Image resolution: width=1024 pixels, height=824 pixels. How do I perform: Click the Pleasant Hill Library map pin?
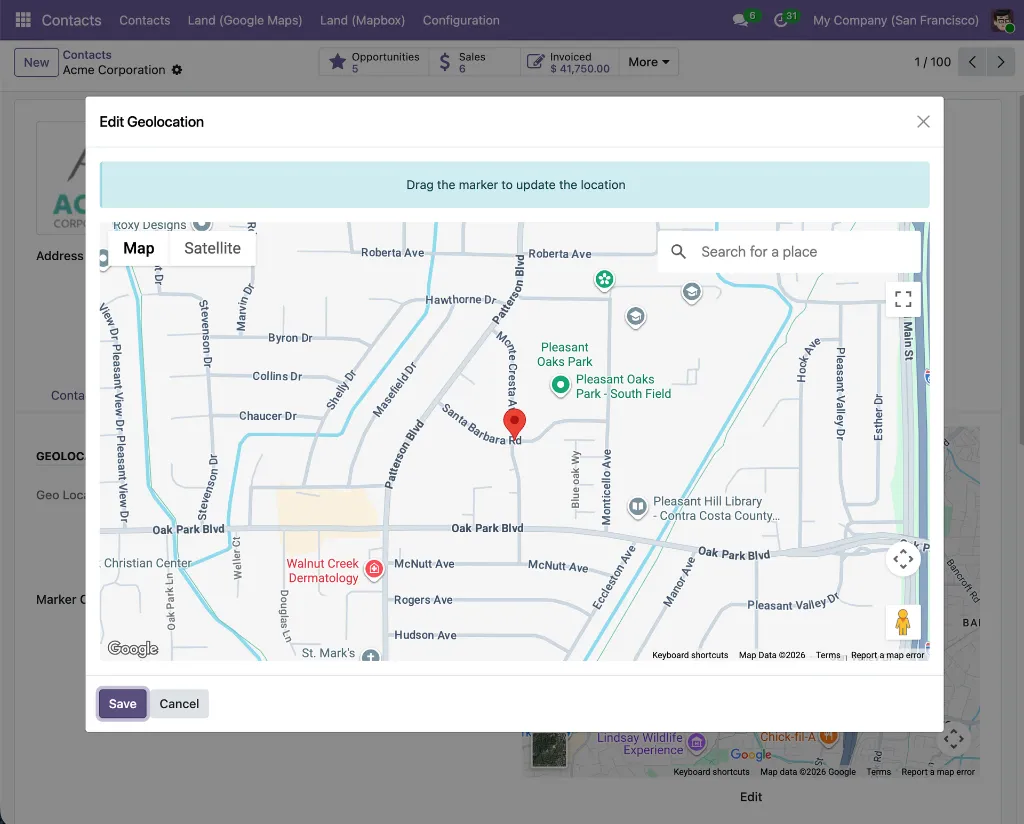click(x=637, y=507)
